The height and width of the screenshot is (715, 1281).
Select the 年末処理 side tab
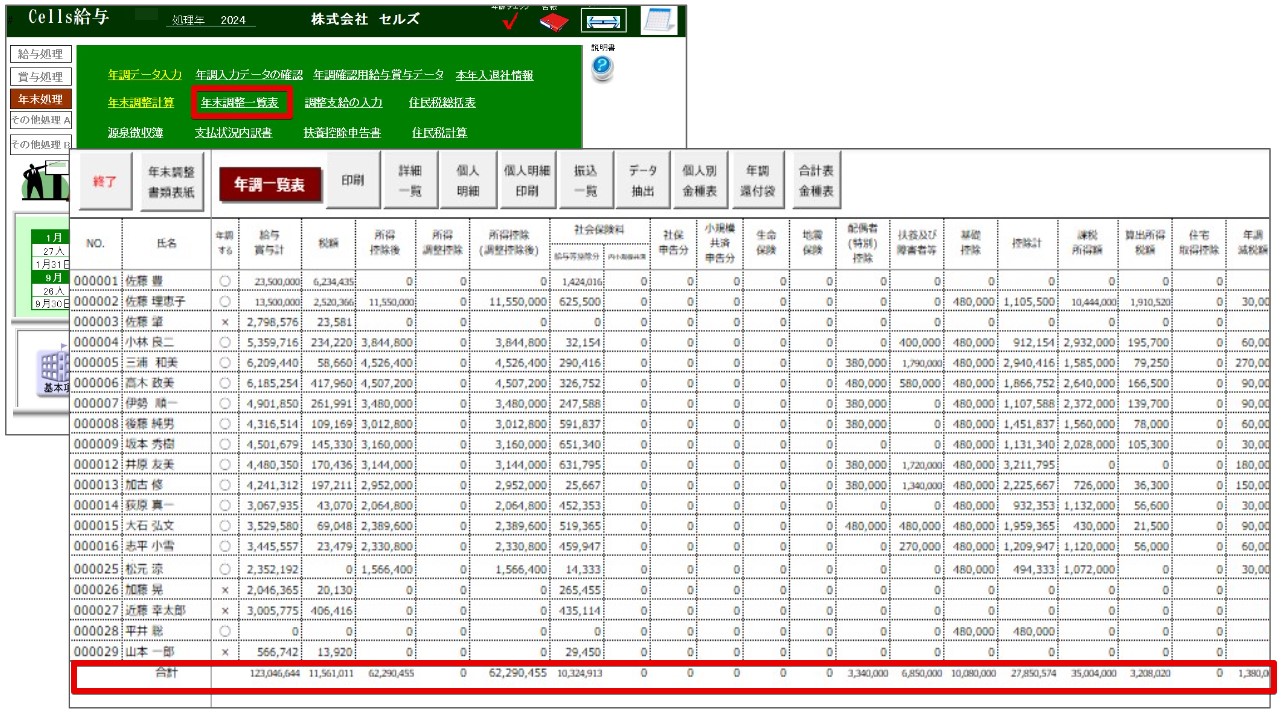tap(40, 99)
